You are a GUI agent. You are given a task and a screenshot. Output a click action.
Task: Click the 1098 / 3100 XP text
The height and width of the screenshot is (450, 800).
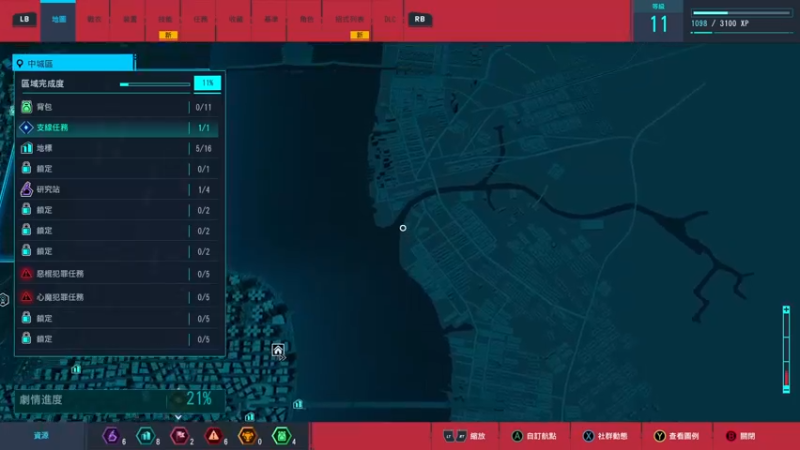pyautogui.click(x=720, y=23)
